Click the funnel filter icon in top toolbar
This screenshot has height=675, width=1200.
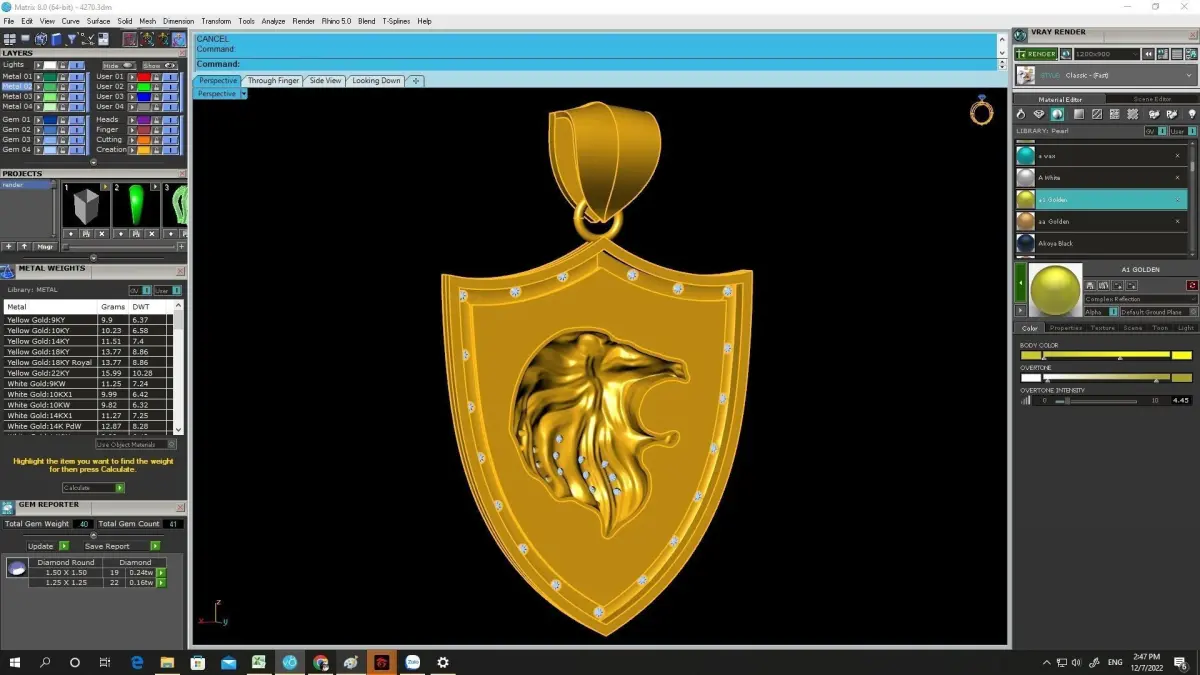pos(72,39)
